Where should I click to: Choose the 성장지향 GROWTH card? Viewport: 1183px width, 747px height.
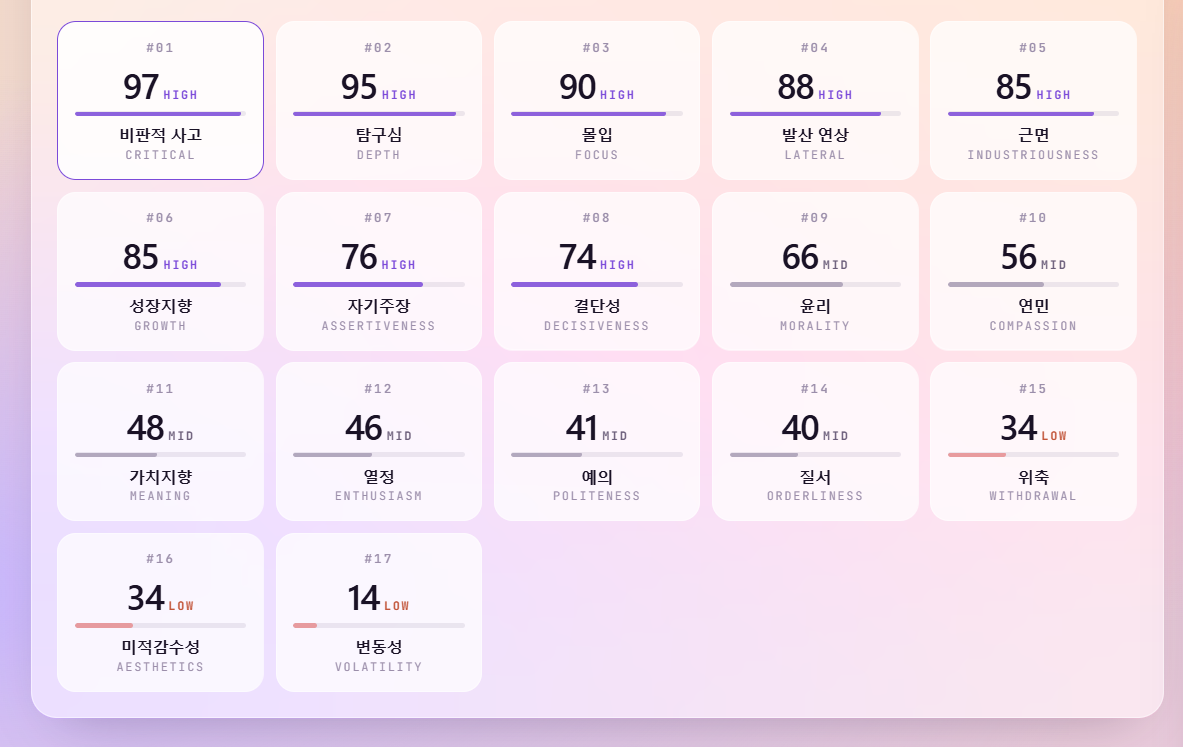click(160, 272)
